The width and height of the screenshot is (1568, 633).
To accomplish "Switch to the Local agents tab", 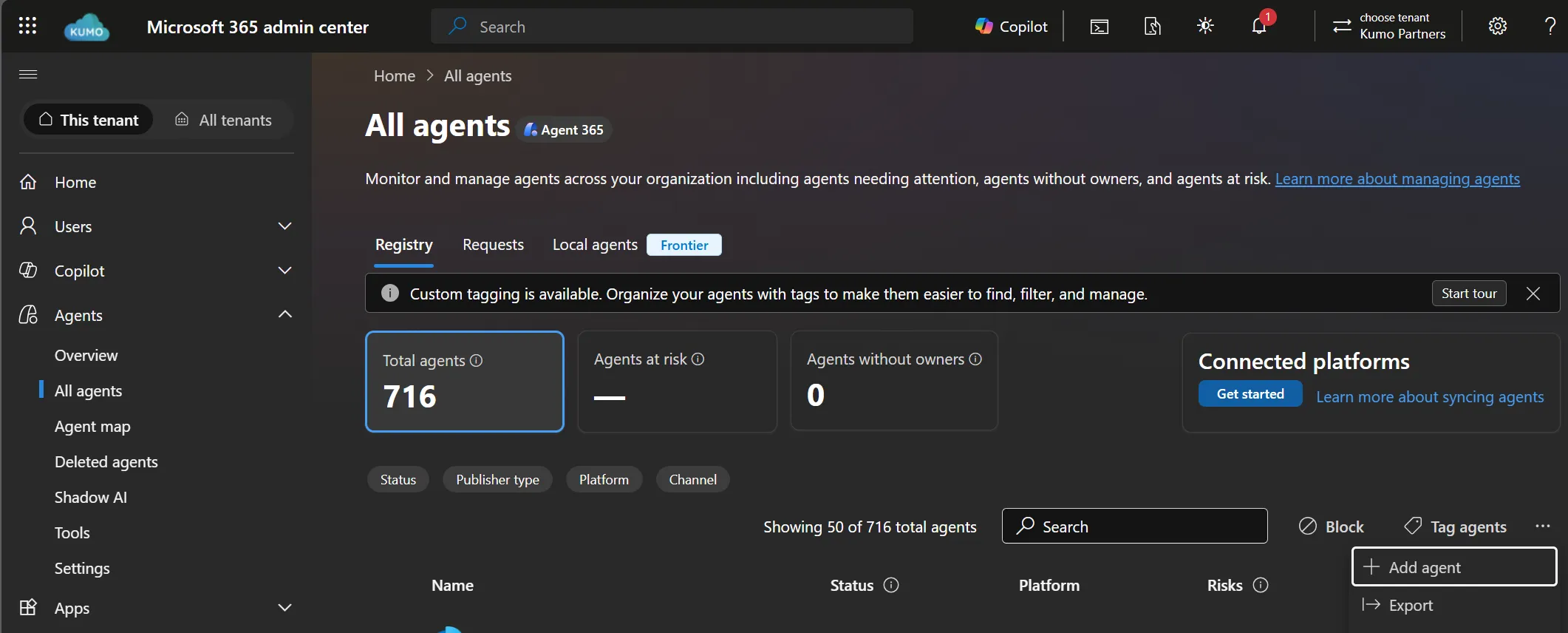I will pos(595,245).
